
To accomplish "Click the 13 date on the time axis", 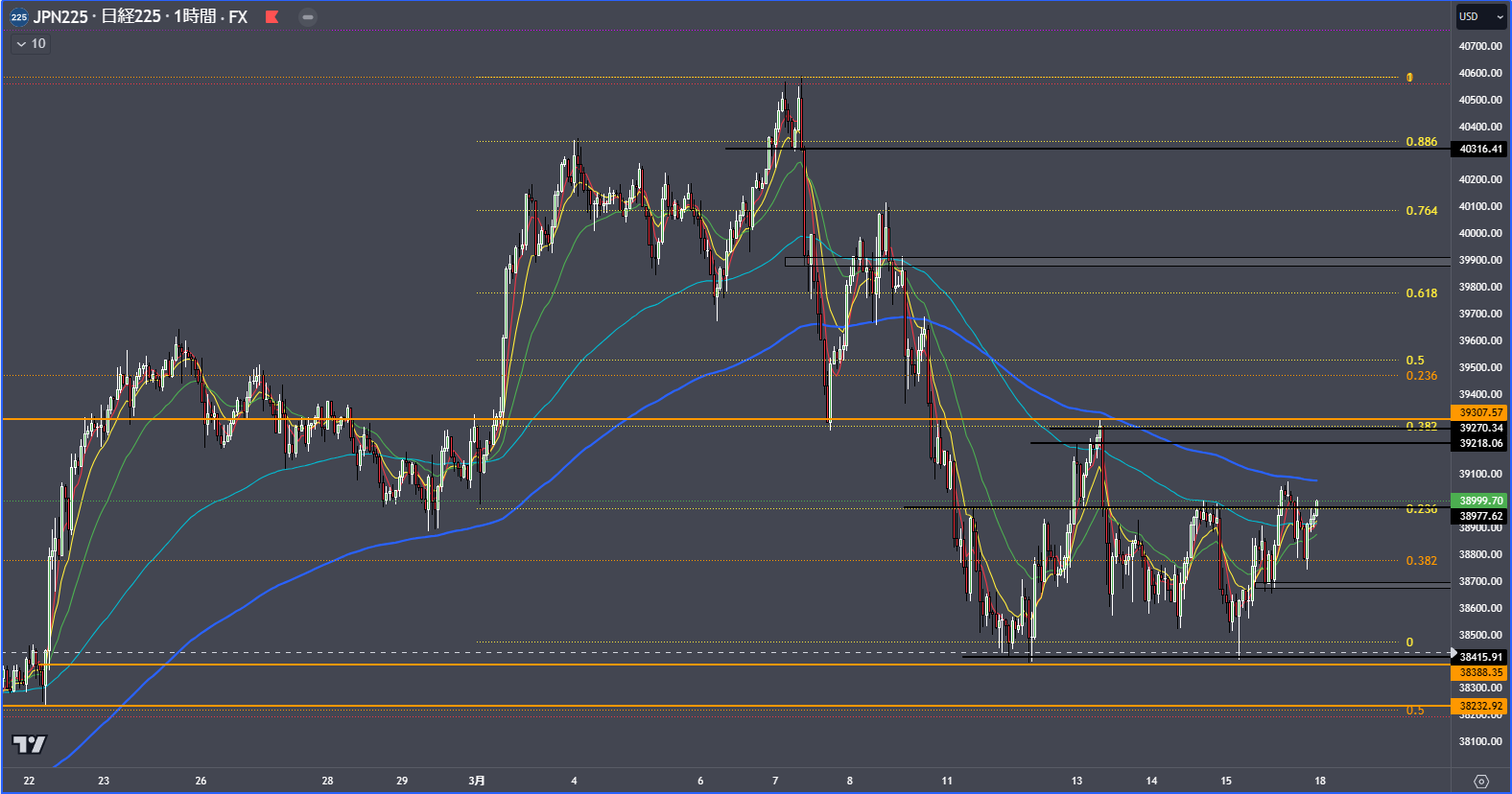I will click(1076, 781).
